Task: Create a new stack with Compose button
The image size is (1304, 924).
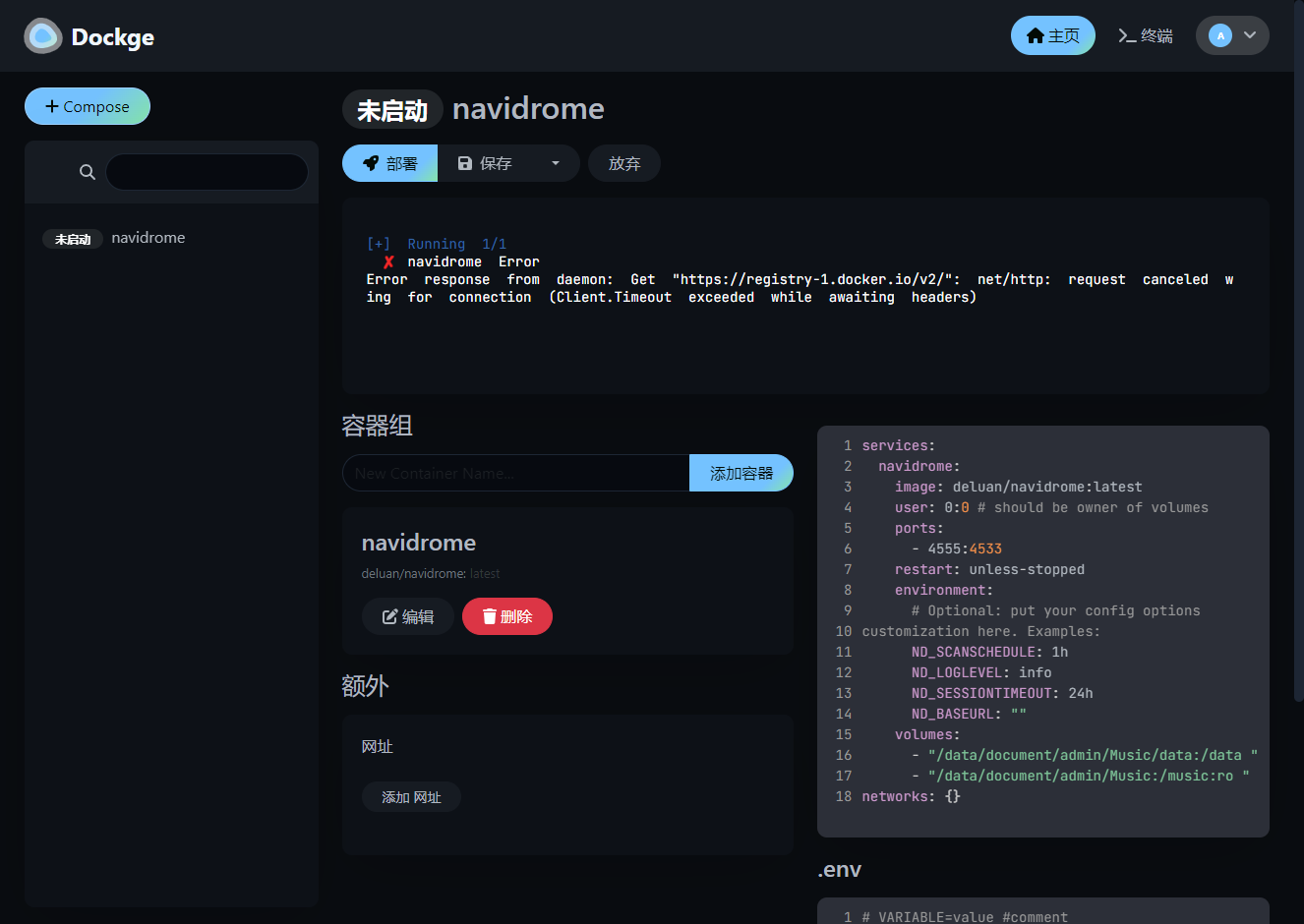Action: pos(88,106)
